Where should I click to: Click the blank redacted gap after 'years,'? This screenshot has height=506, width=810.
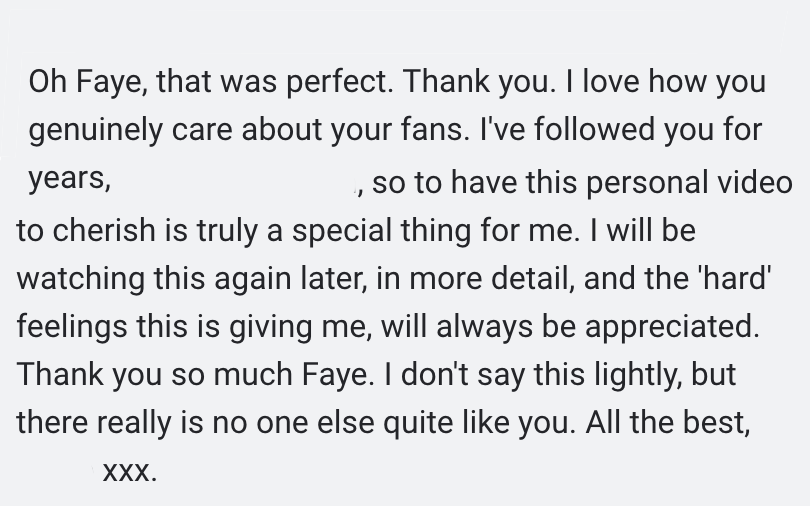tap(233, 181)
